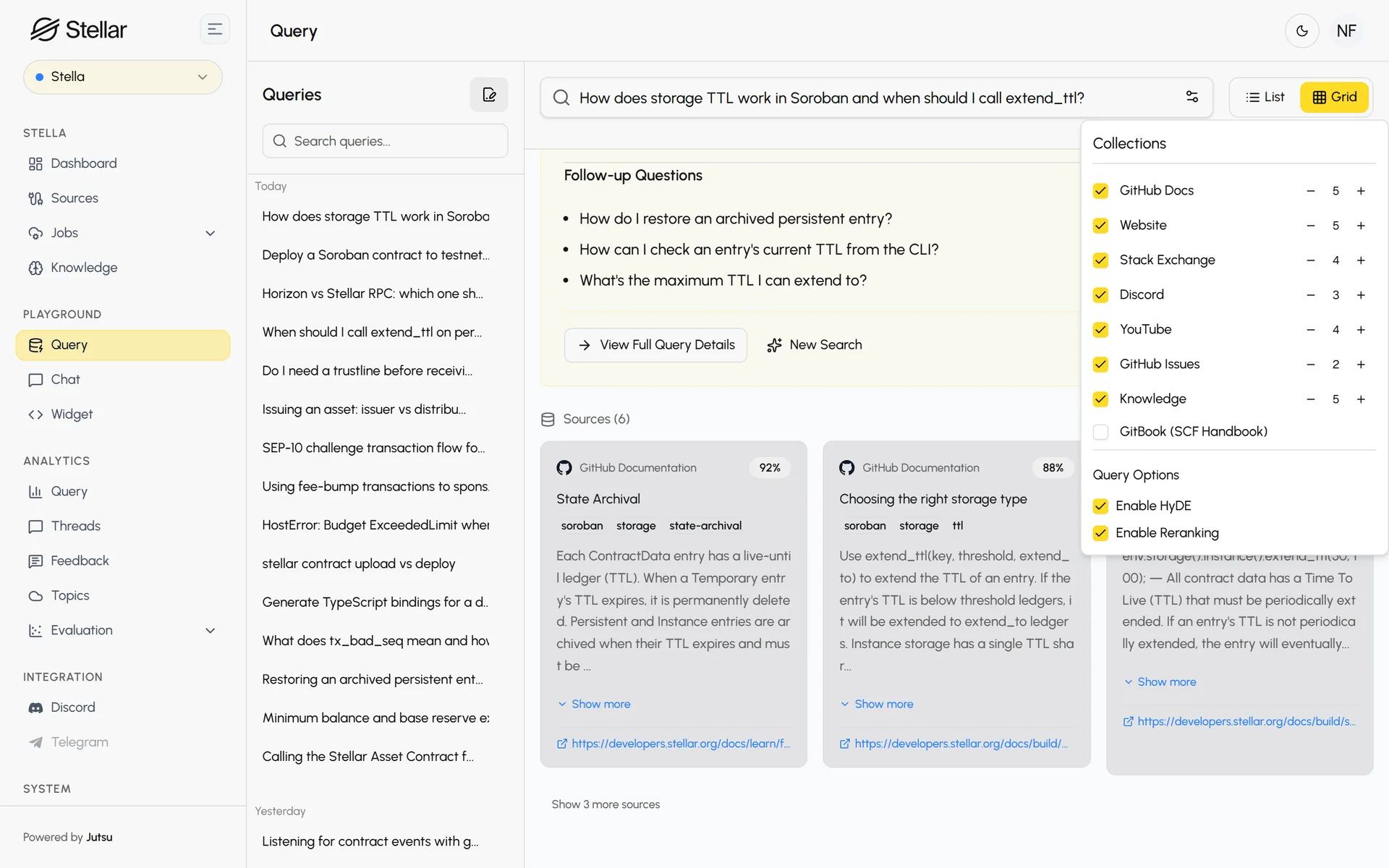
Task: Open the Stella project dropdown
Action: coord(123,77)
